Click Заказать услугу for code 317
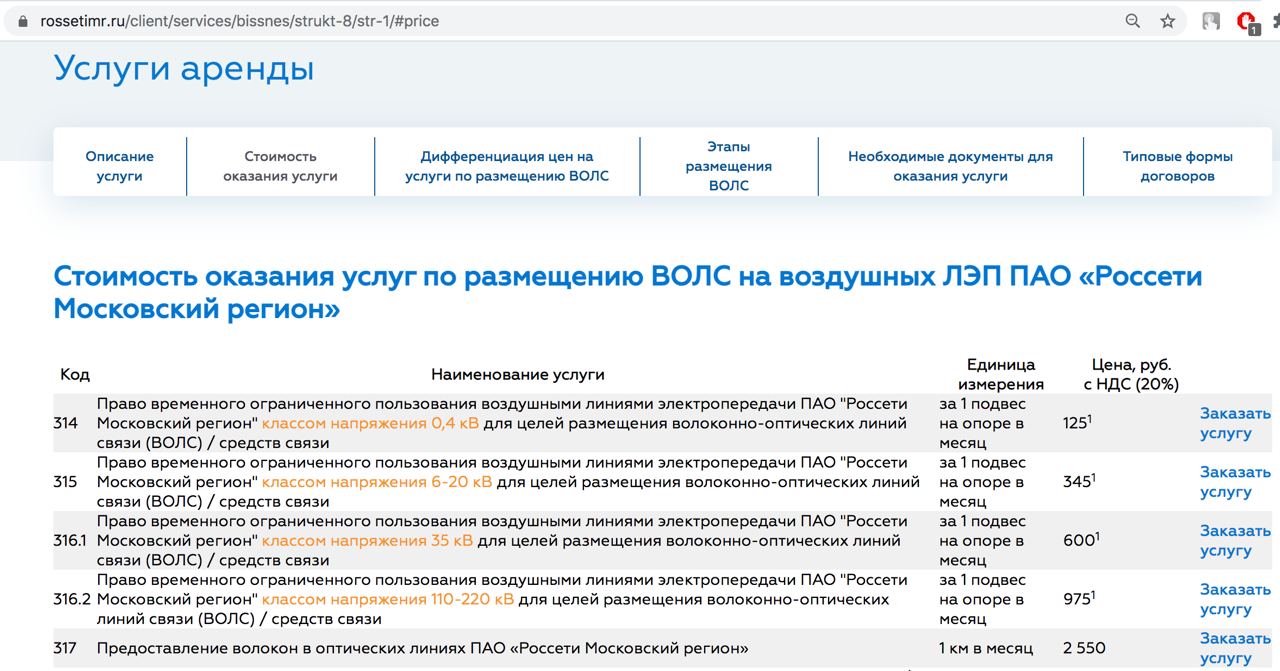This screenshot has width=1280, height=671. point(1235,648)
